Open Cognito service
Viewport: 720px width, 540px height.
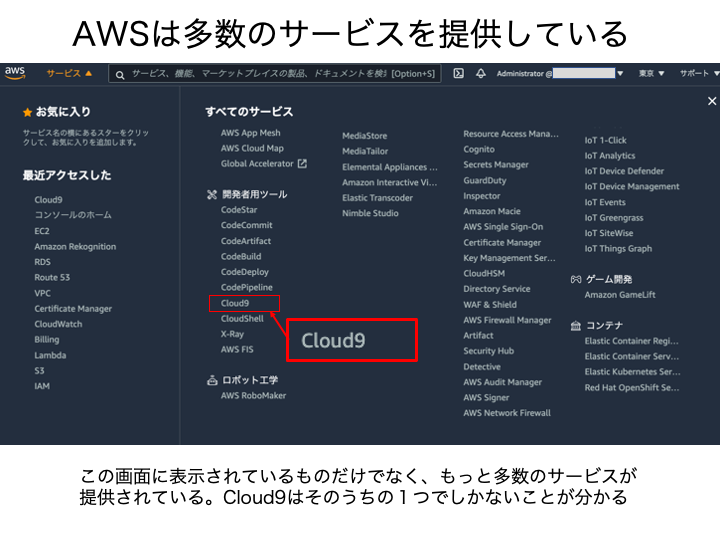tap(479, 149)
